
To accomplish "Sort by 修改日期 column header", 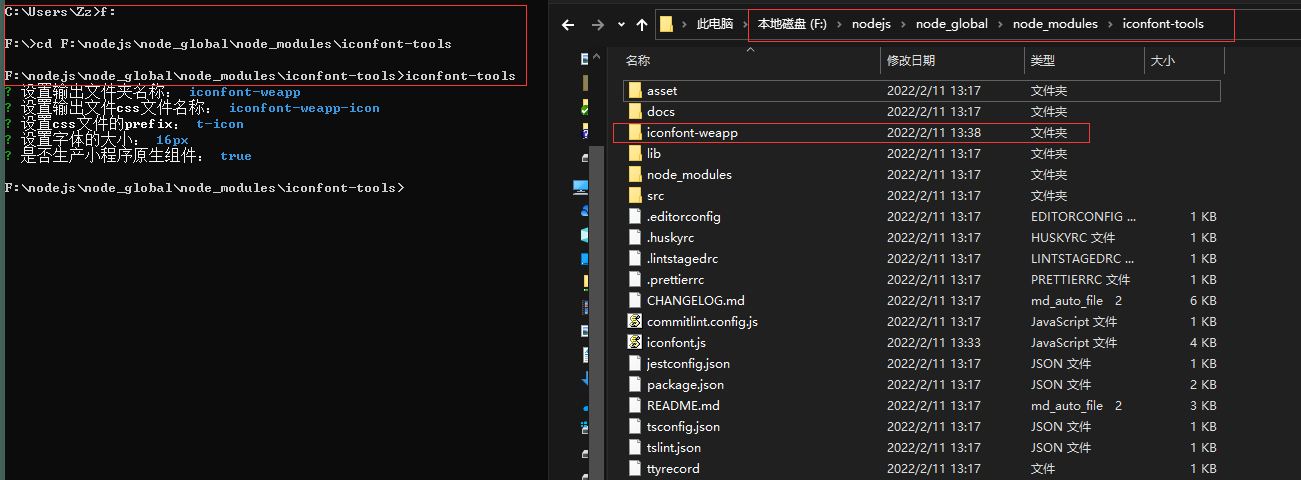I will (x=911, y=61).
